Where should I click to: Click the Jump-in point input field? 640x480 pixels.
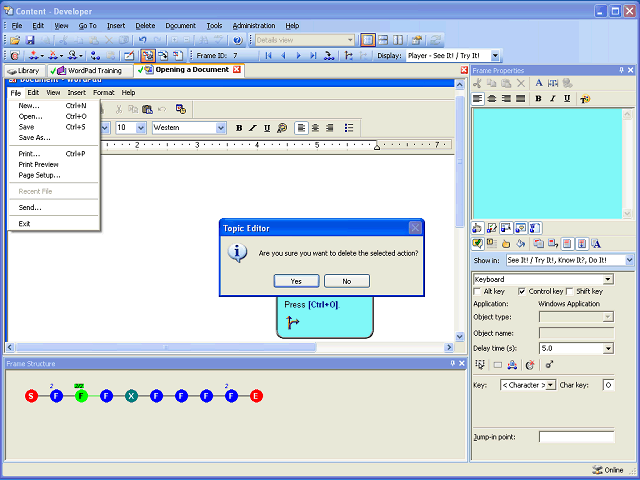(576, 437)
